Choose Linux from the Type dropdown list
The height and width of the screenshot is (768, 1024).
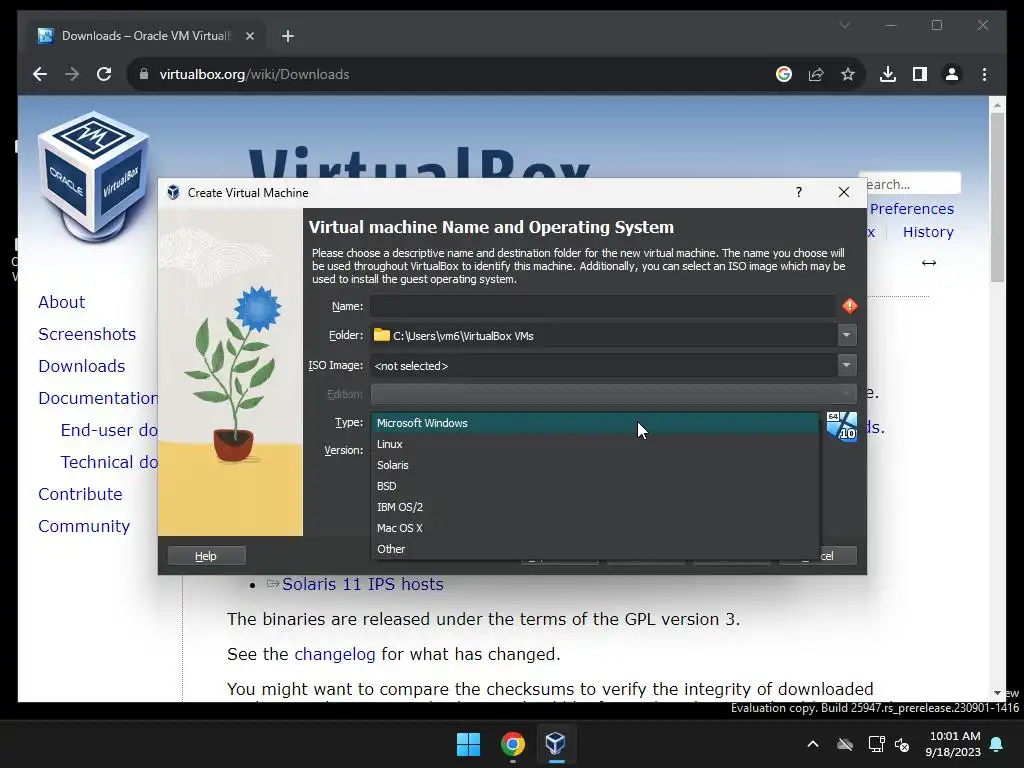(x=595, y=444)
